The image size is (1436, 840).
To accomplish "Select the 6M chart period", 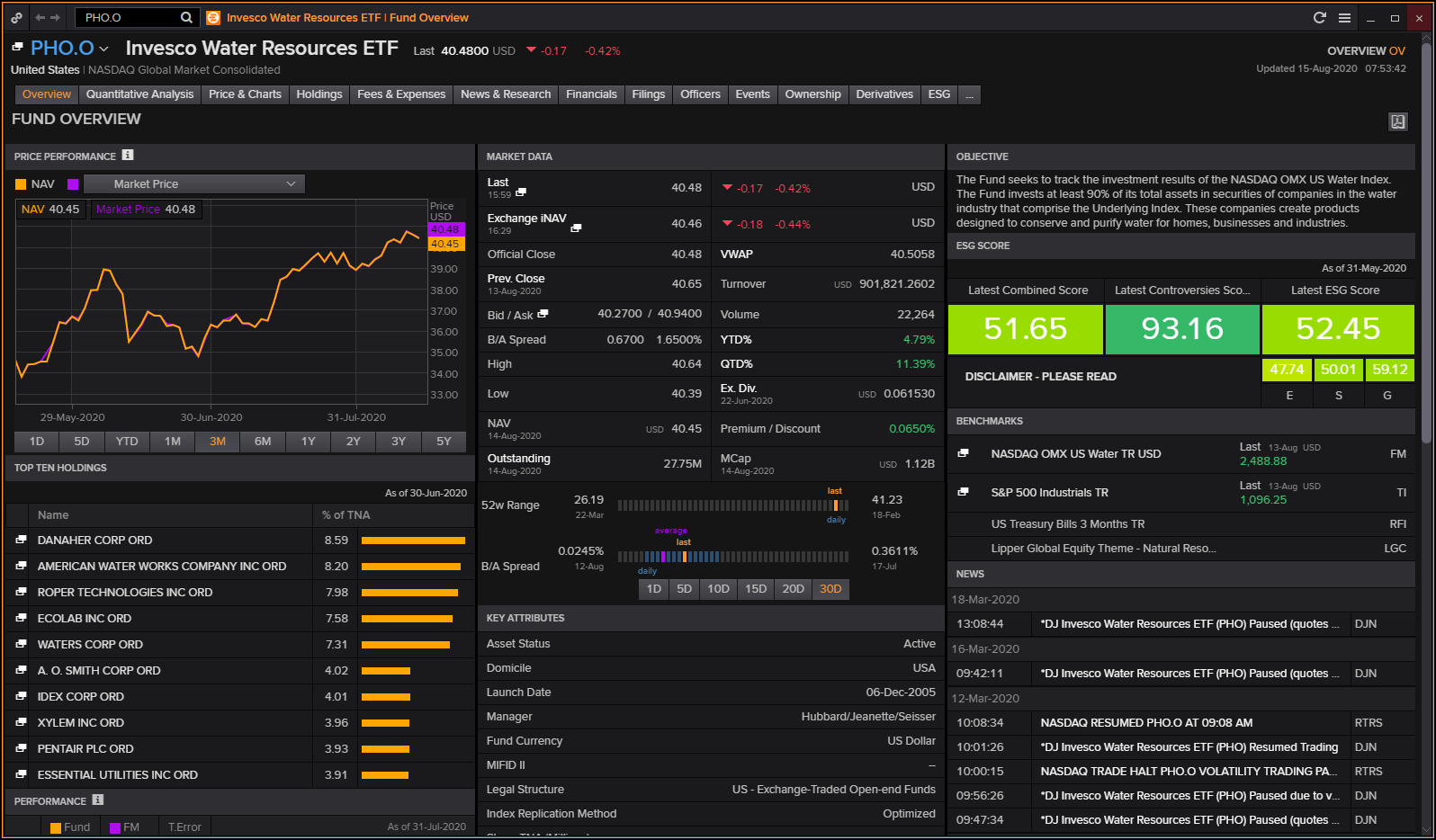I will 263,441.
